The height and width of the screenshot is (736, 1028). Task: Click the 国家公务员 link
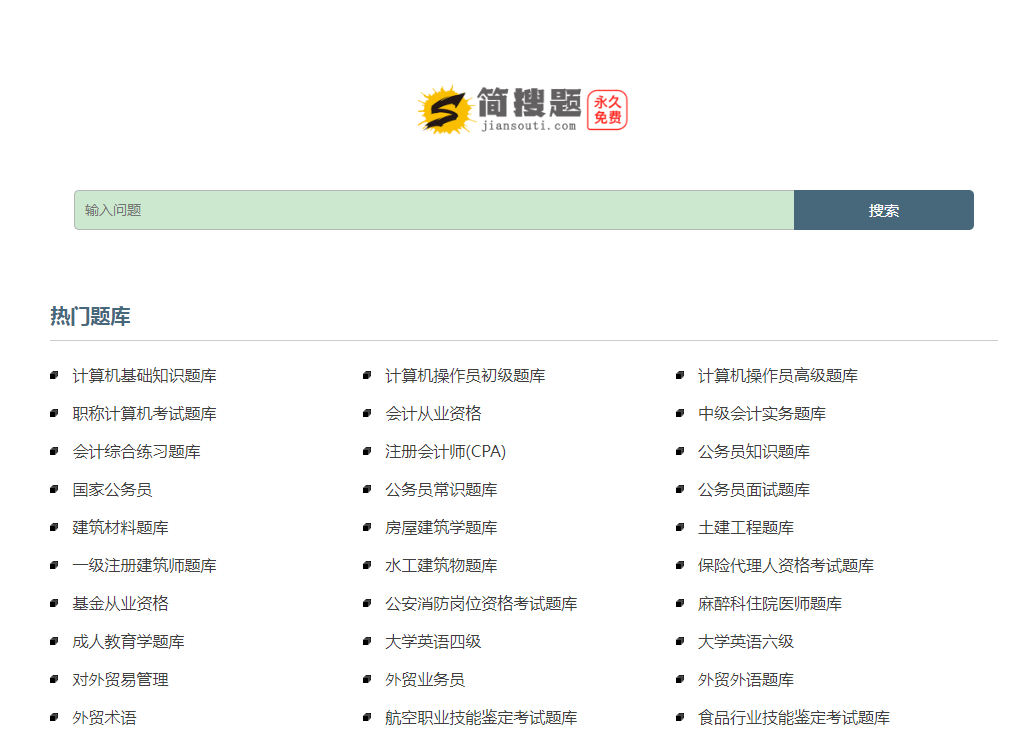click(112, 490)
